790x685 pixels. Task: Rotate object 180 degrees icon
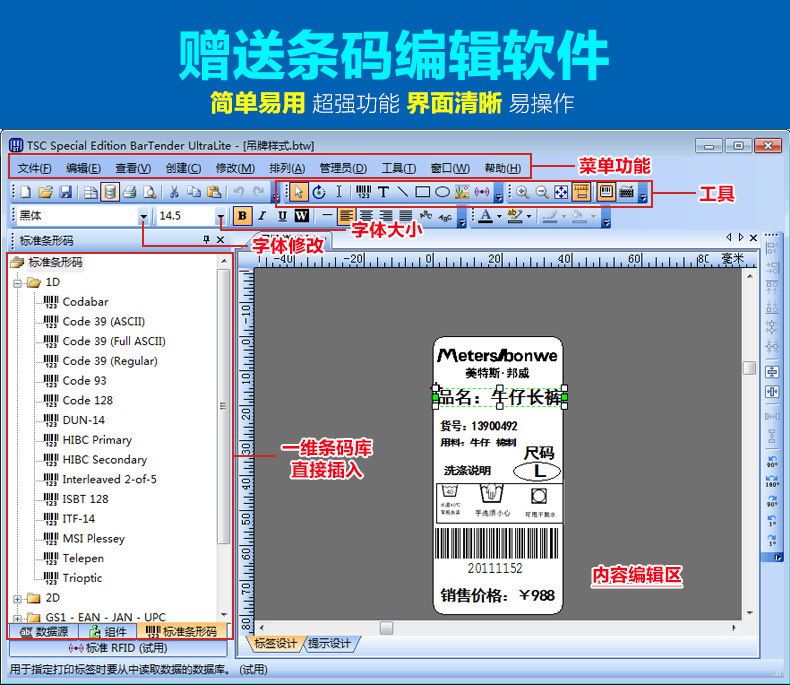[x=772, y=480]
